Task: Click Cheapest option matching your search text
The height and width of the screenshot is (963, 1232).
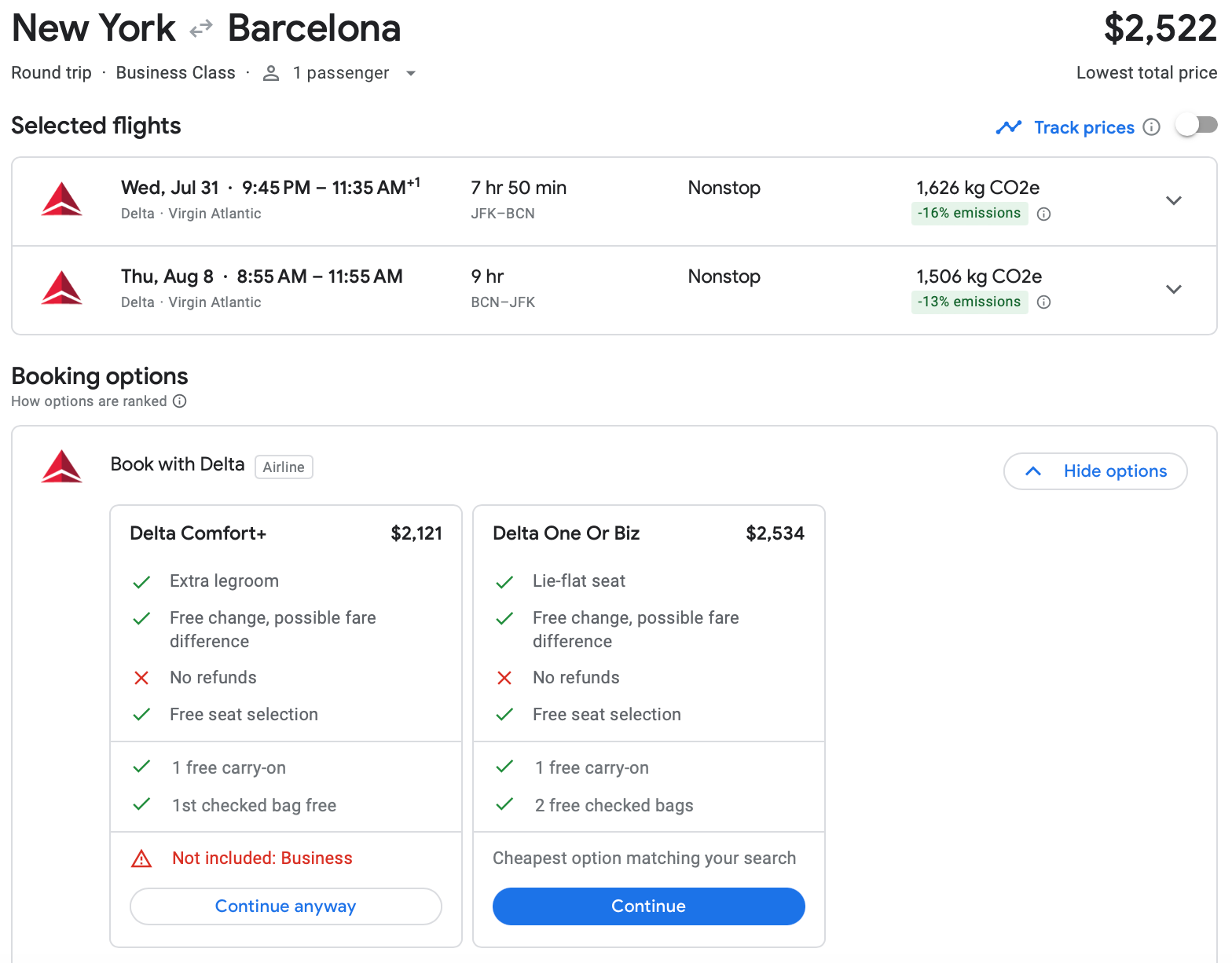Action: [644, 859]
